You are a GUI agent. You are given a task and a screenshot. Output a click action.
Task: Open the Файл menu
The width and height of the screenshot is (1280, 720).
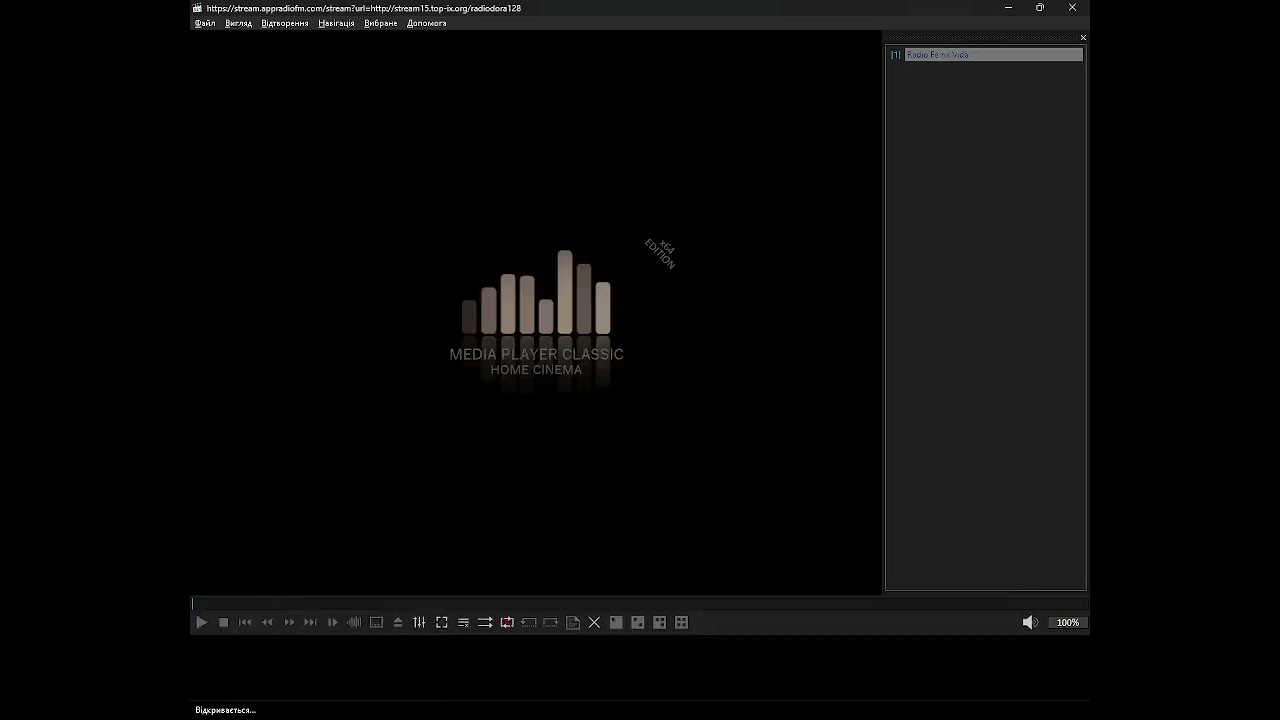(x=205, y=23)
